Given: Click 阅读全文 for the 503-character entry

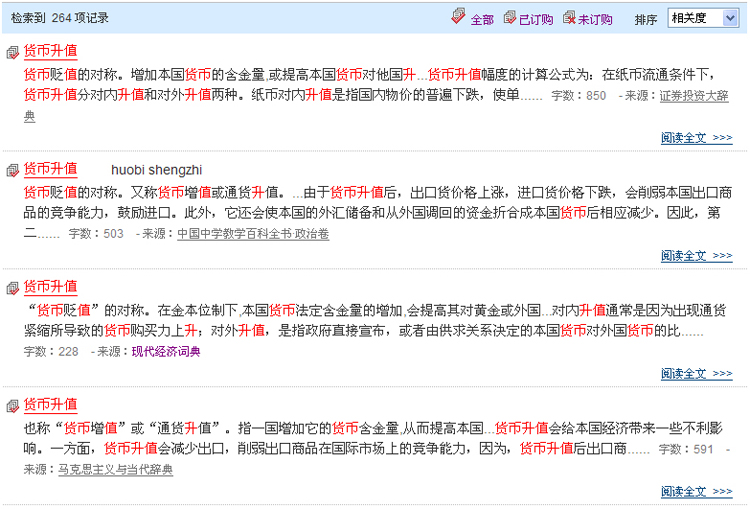Looking at the screenshot, I should [696, 256].
